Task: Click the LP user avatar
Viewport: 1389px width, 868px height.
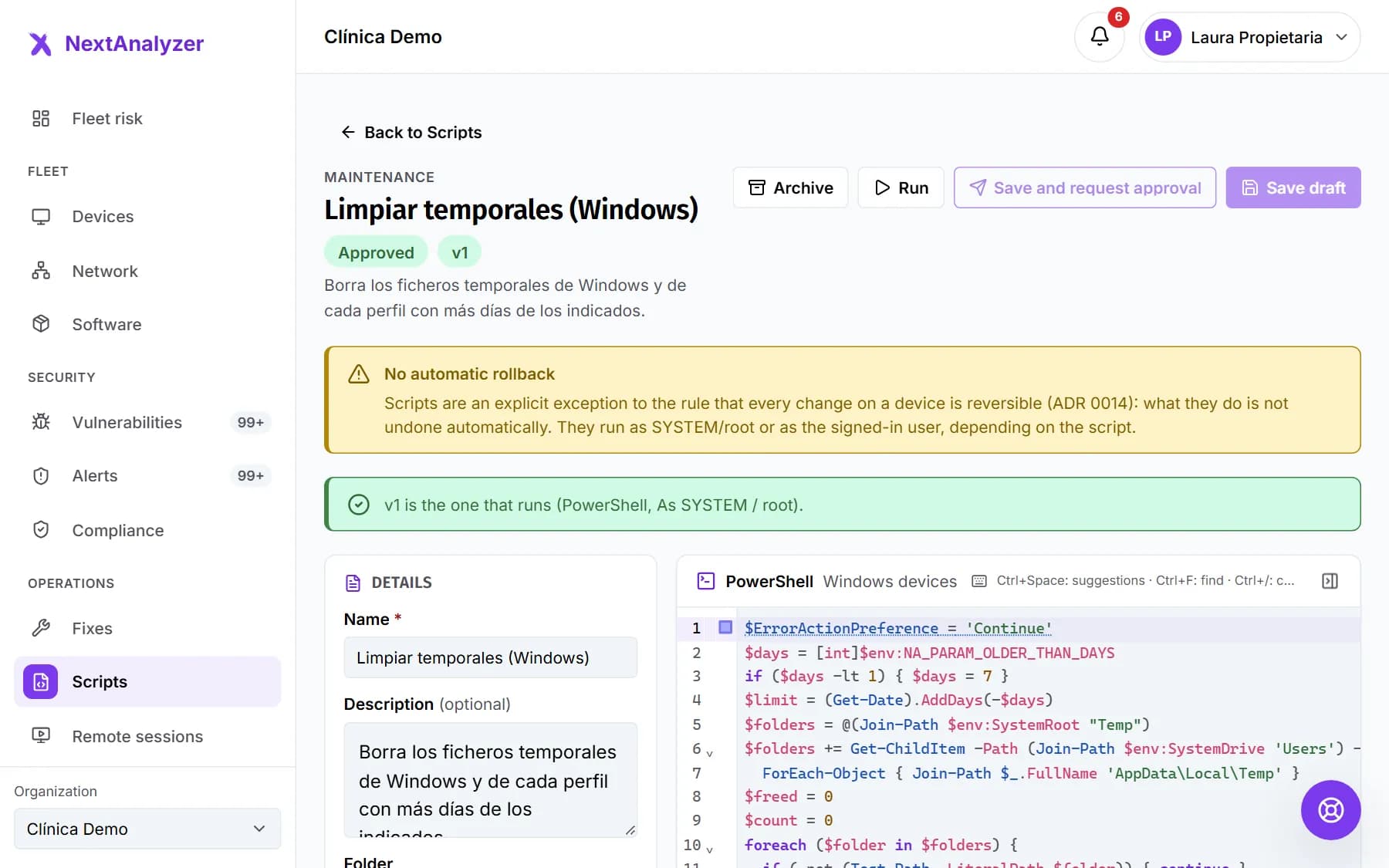Action: pos(1163,37)
